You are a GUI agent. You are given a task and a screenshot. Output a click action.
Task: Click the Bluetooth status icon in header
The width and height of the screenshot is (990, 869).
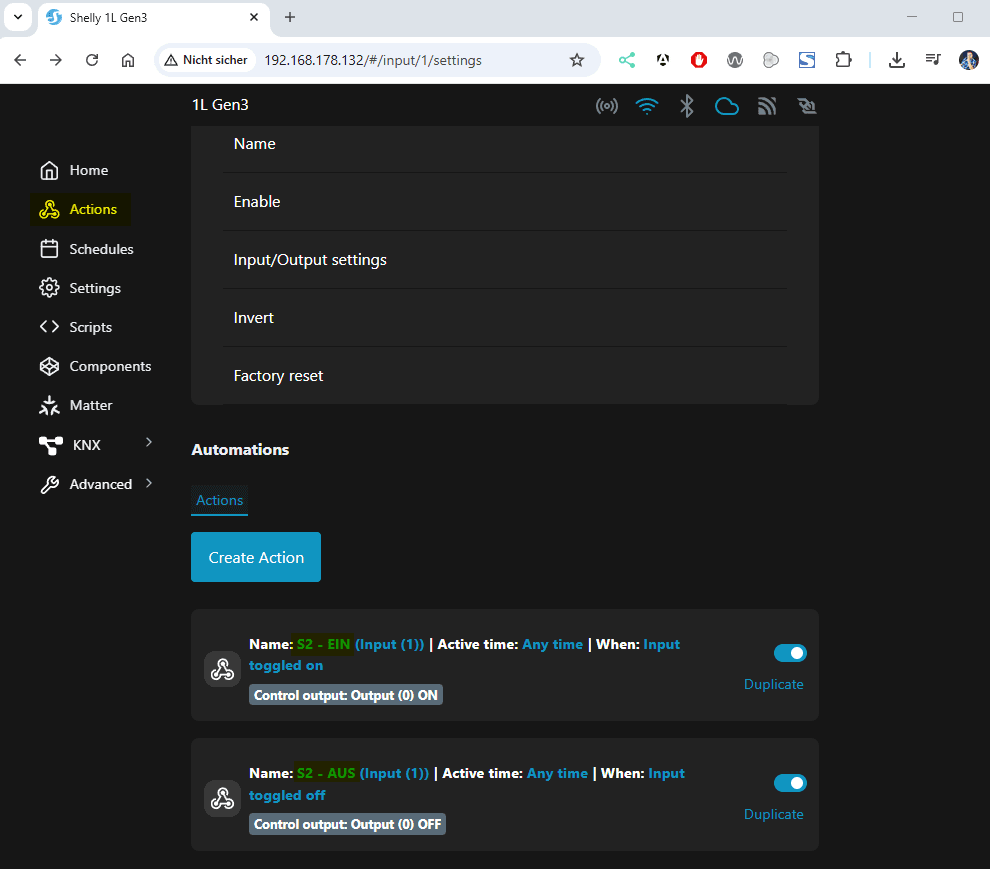(687, 106)
